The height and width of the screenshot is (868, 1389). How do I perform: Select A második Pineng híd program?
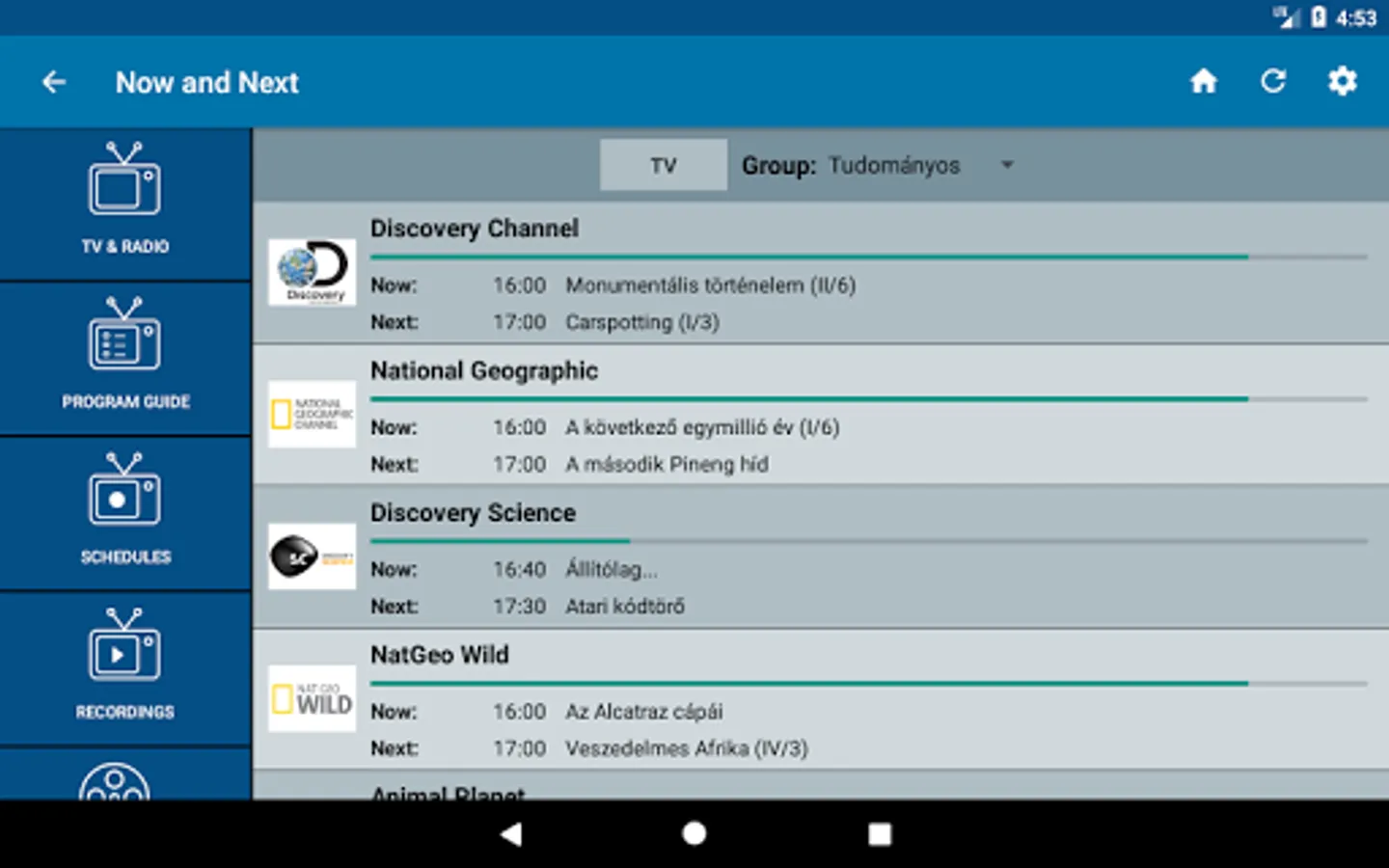click(x=667, y=464)
